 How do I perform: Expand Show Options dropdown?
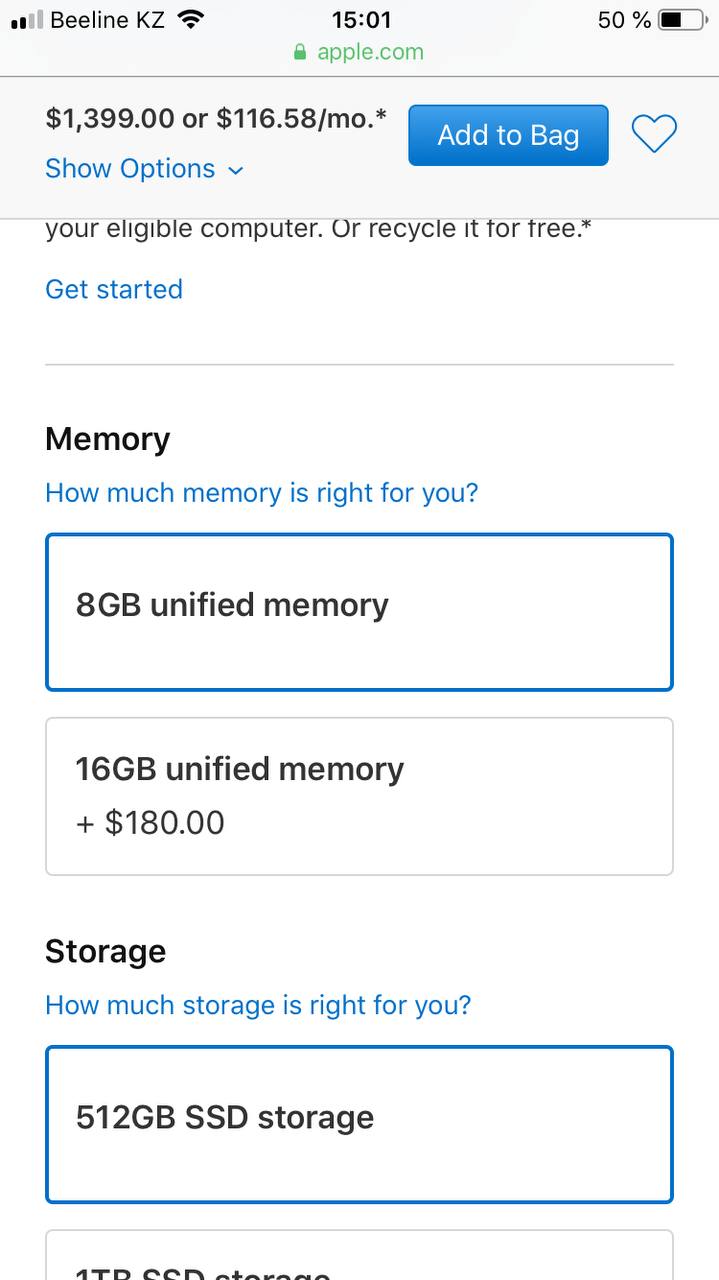click(144, 169)
